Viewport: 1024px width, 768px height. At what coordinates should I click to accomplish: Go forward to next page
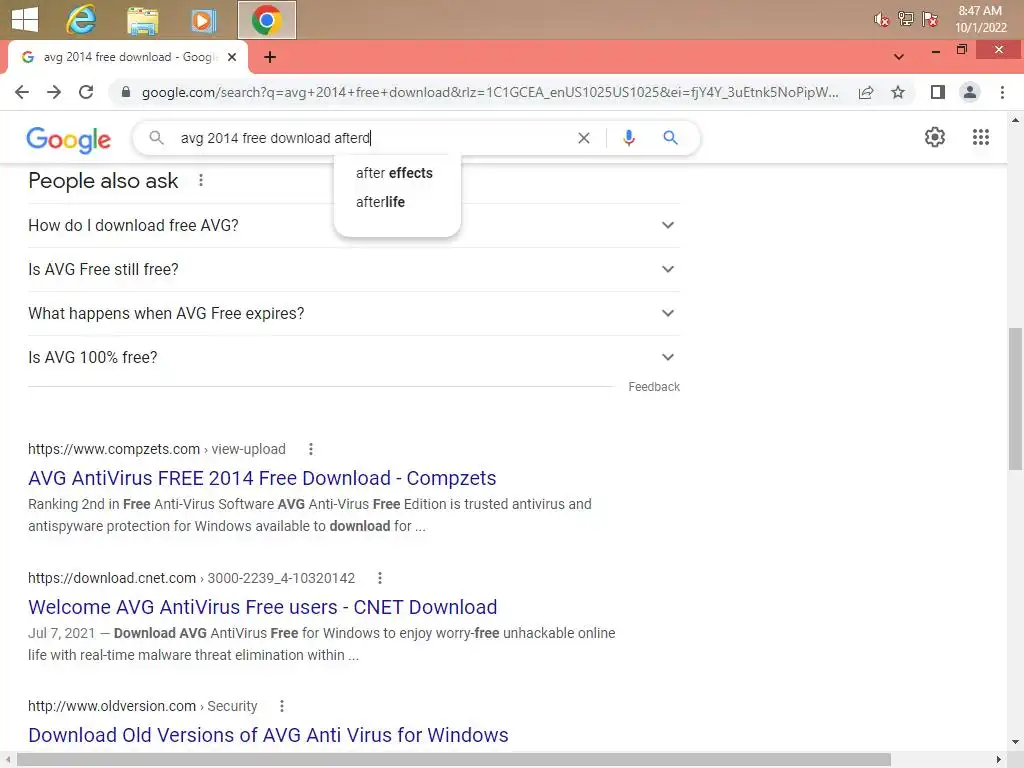[x=54, y=92]
